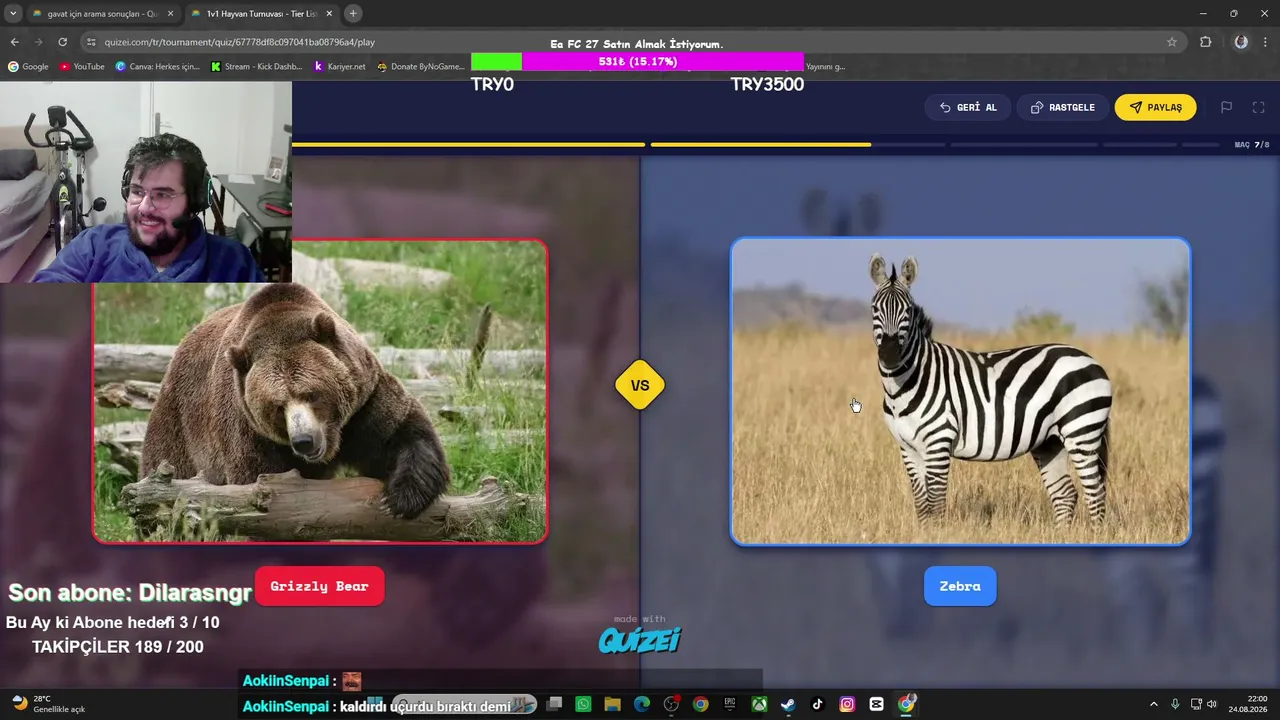The height and width of the screenshot is (720, 1280).
Task: Go back using the browser back arrow
Action: pos(14,42)
